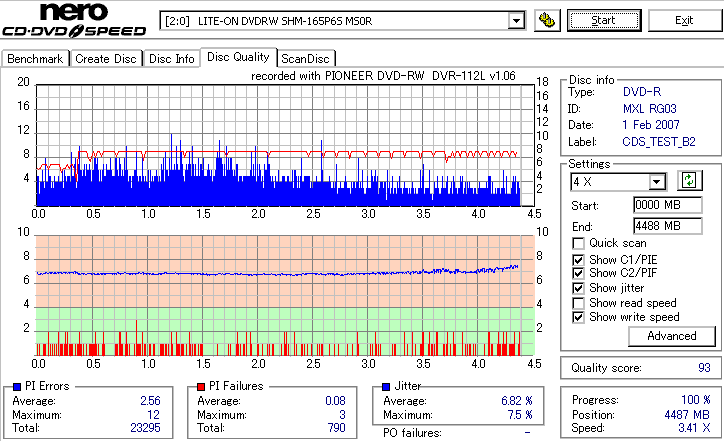724x441 pixels.
Task: Click the Speed value 3.41 X
Action: pyautogui.click(x=694, y=428)
